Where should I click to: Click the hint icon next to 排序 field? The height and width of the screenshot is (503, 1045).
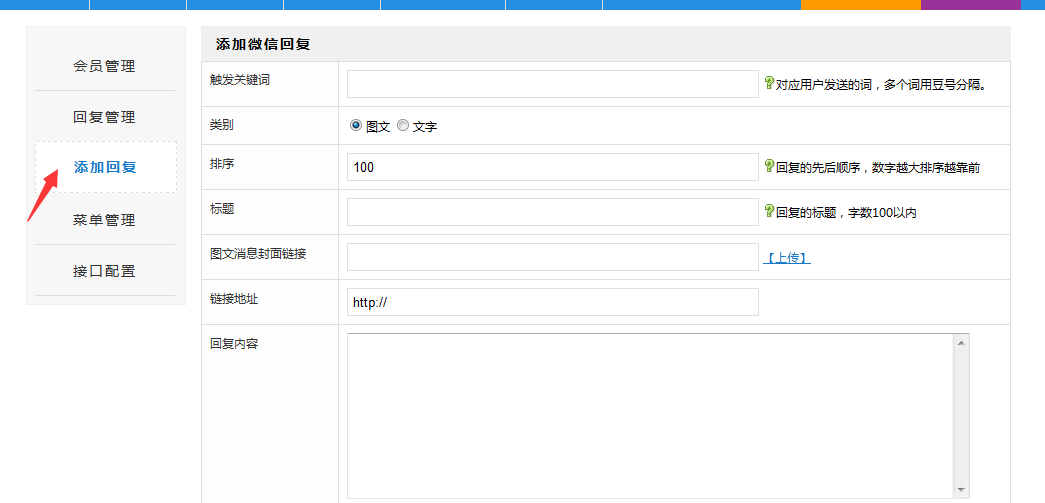(x=769, y=166)
